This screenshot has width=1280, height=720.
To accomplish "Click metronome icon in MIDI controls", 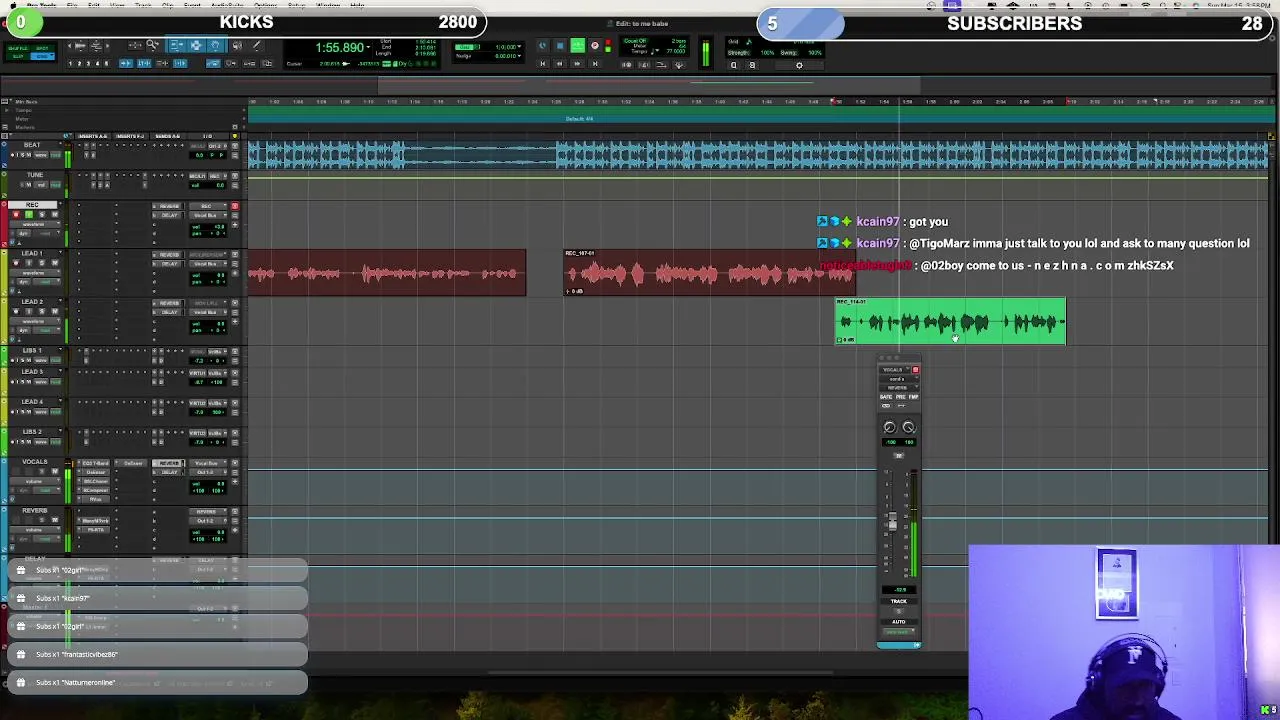I will click(x=644, y=64).
